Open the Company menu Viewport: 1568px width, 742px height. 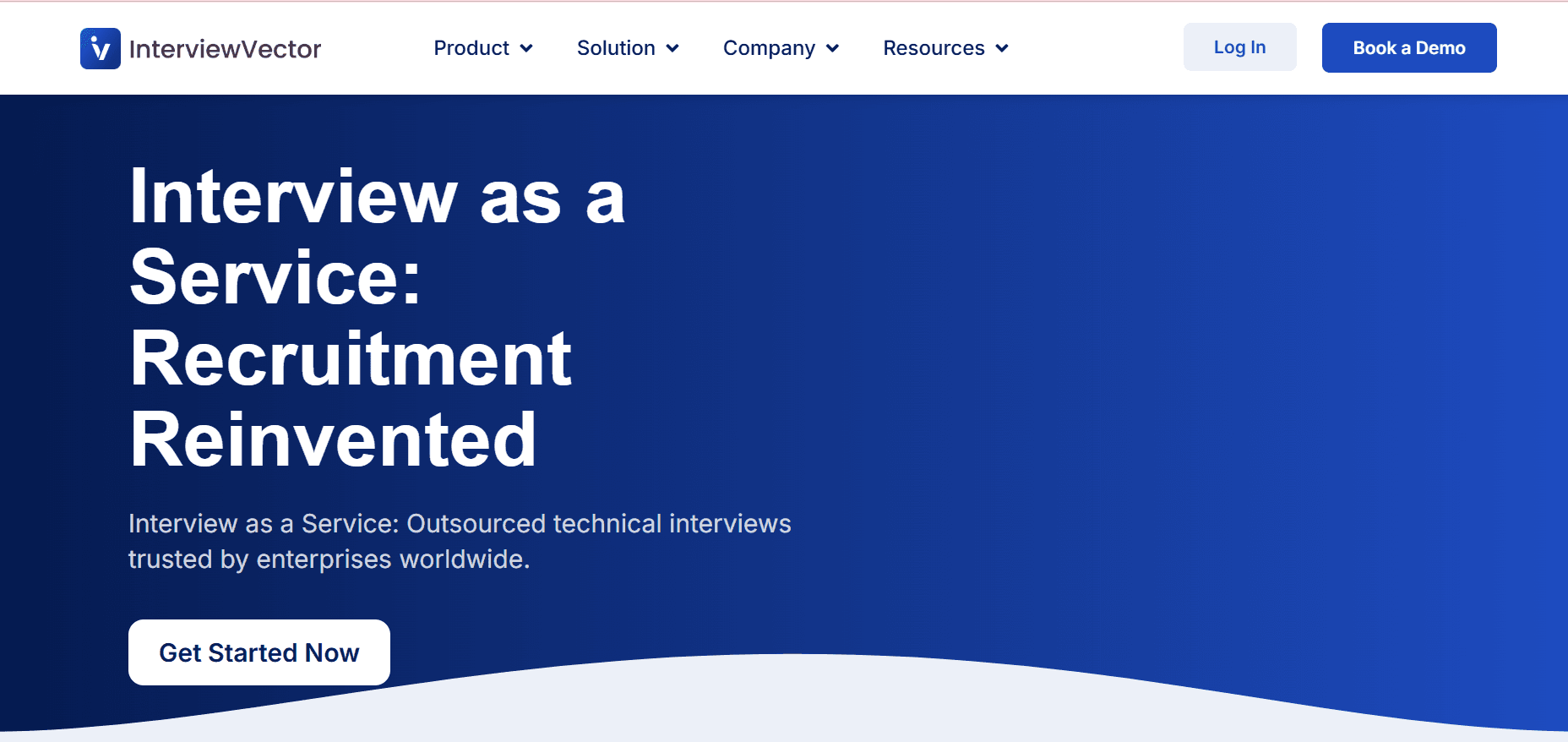click(x=769, y=48)
